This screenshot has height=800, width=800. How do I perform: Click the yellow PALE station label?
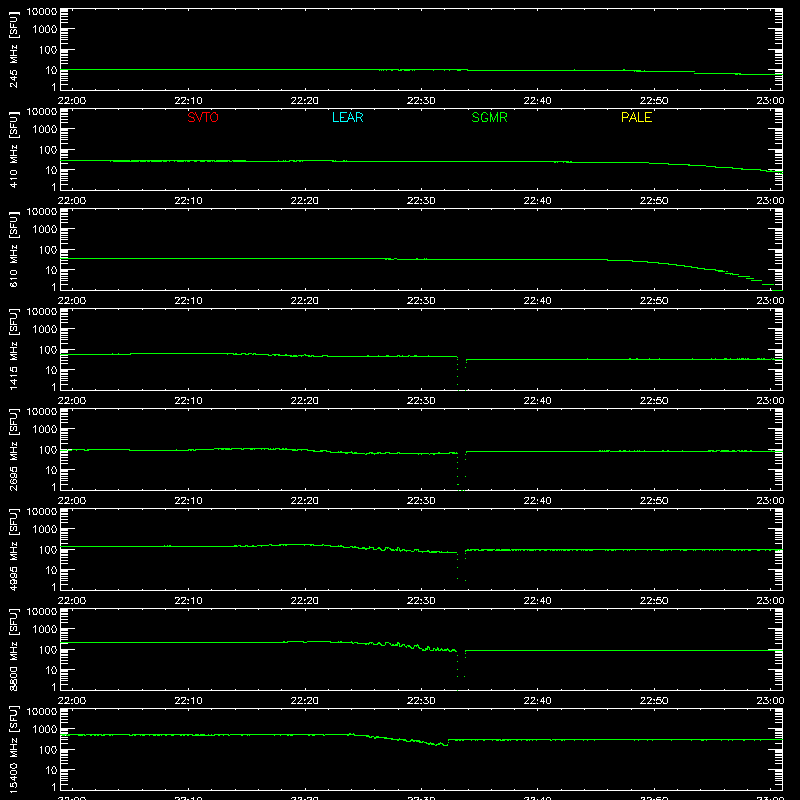point(636,117)
